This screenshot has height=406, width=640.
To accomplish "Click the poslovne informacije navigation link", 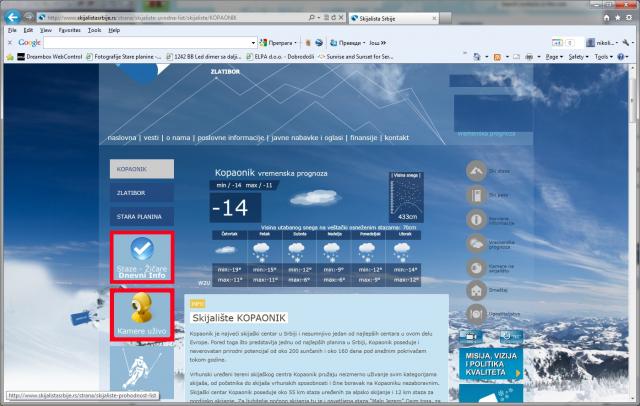I will (x=231, y=138).
